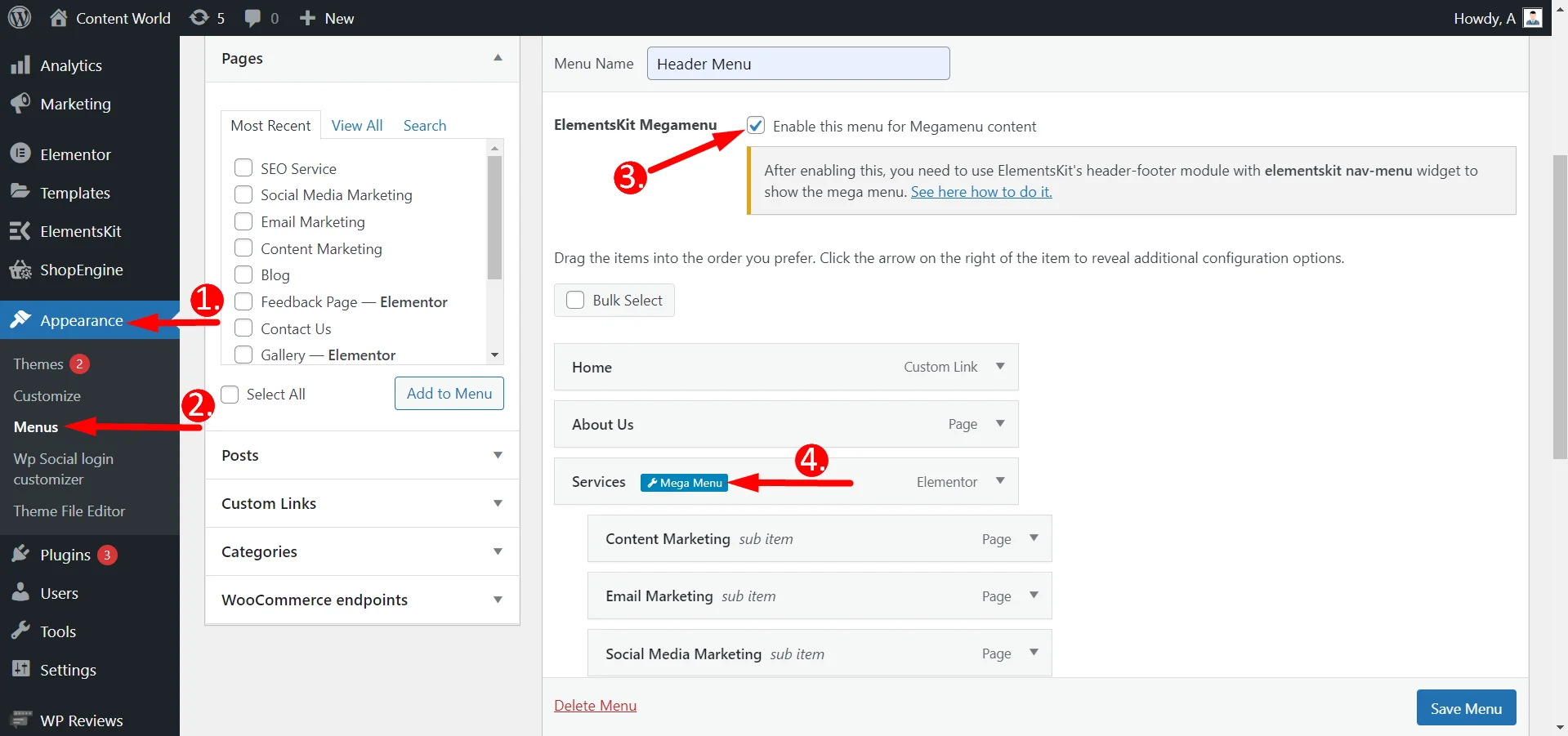Click the Mega Menu badge on Services

(684, 483)
